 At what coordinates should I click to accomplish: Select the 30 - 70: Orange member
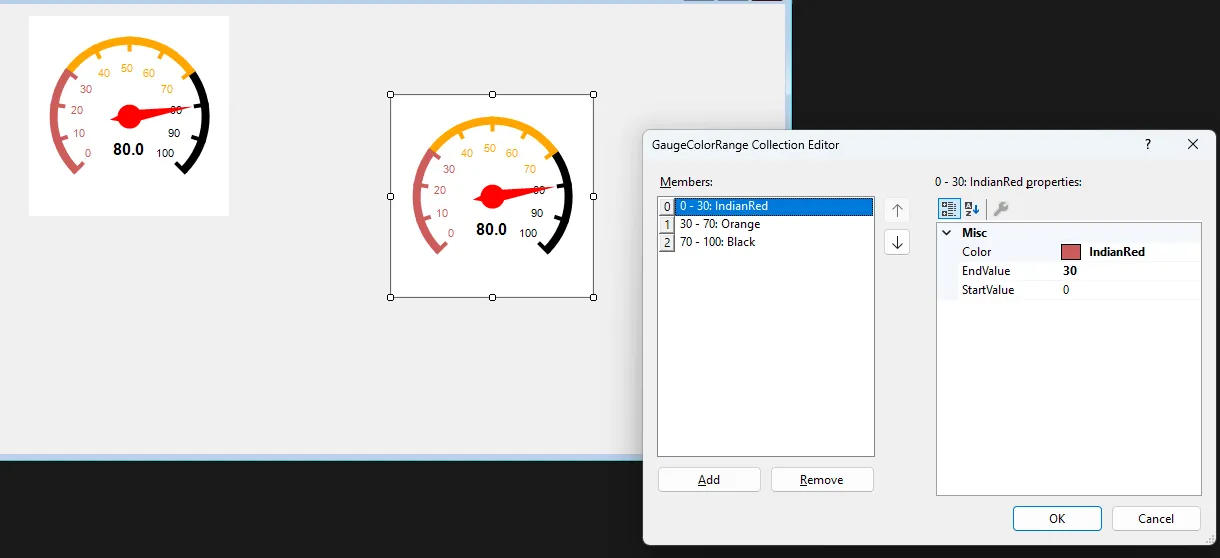click(720, 224)
